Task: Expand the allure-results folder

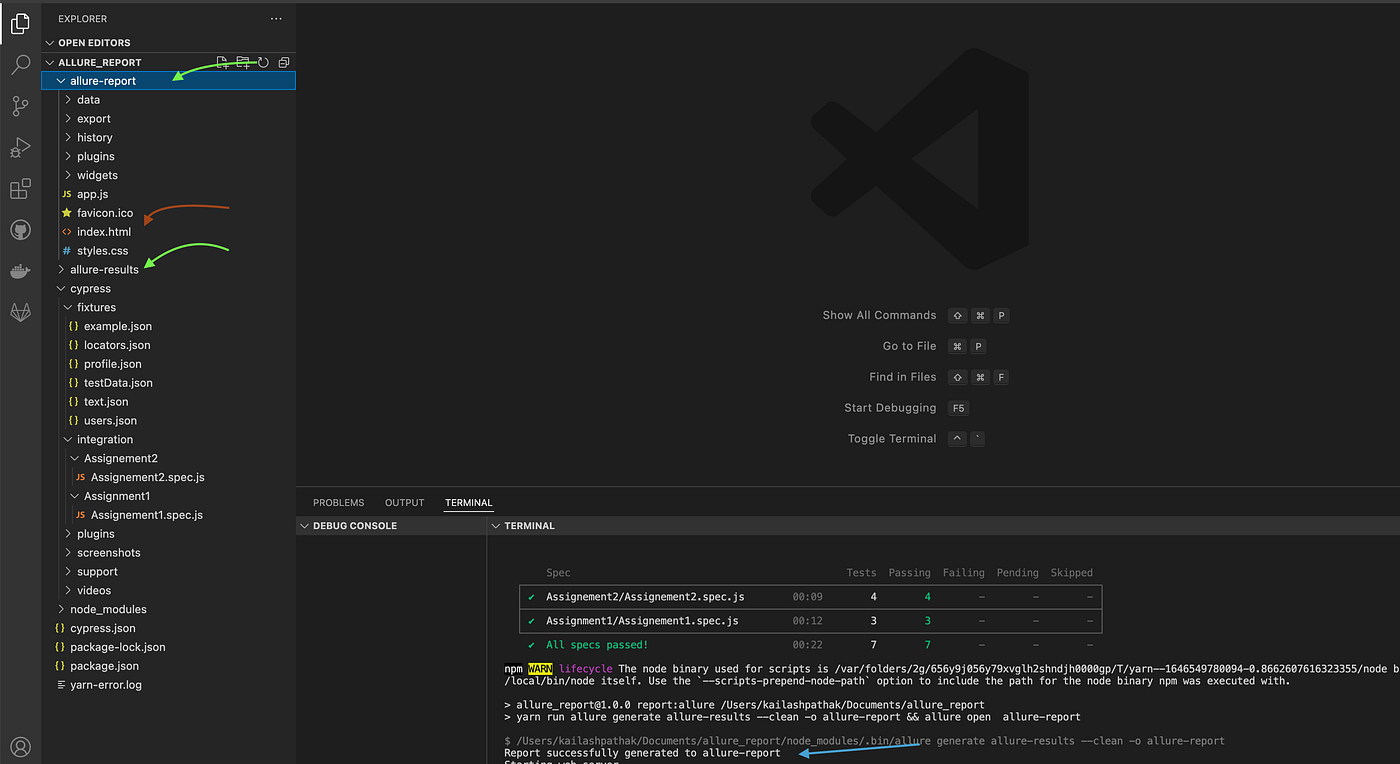Action: 168,270
